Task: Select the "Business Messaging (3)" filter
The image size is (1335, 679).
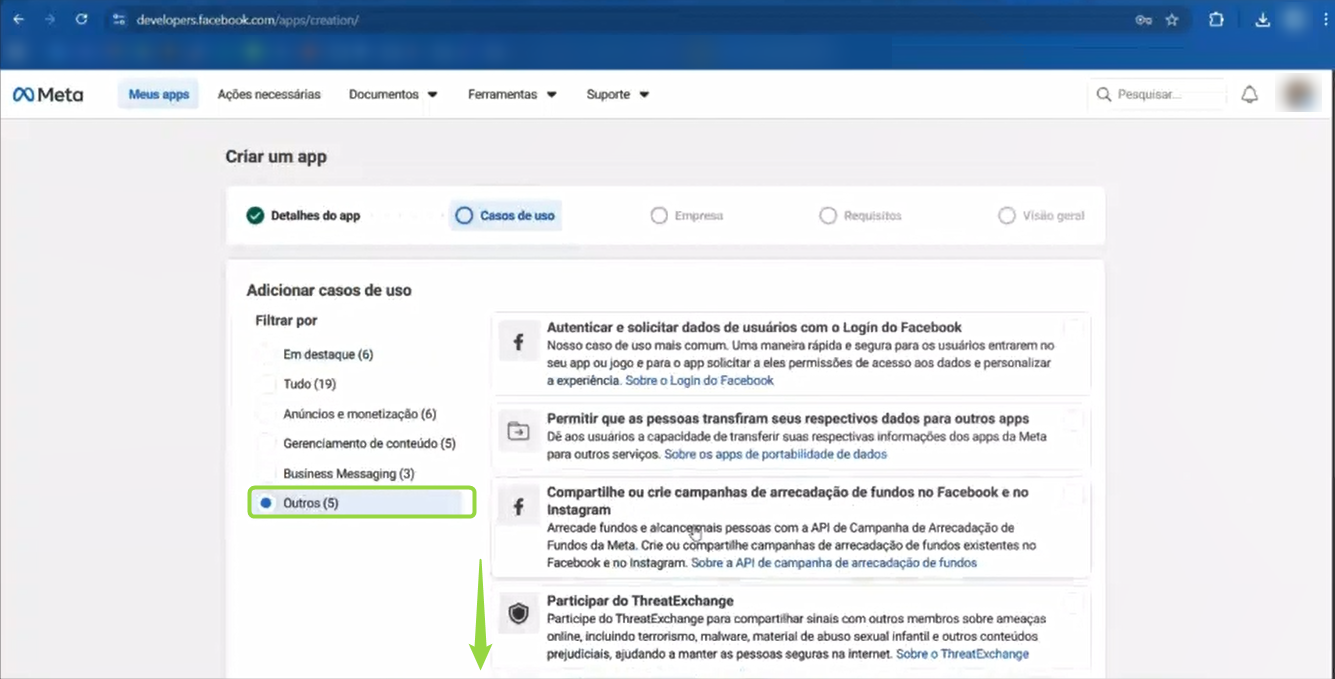Action: coord(348,473)
